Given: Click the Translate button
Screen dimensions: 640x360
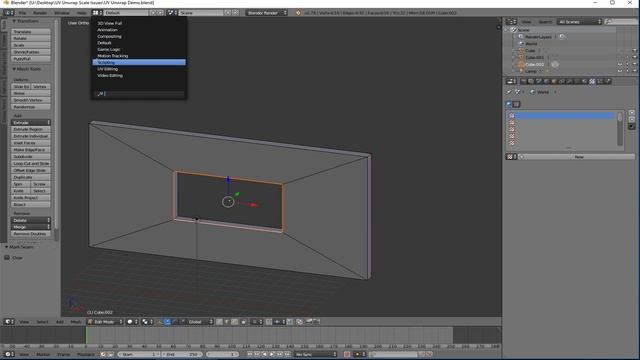Looking at the screenshot, I should 31,31.
